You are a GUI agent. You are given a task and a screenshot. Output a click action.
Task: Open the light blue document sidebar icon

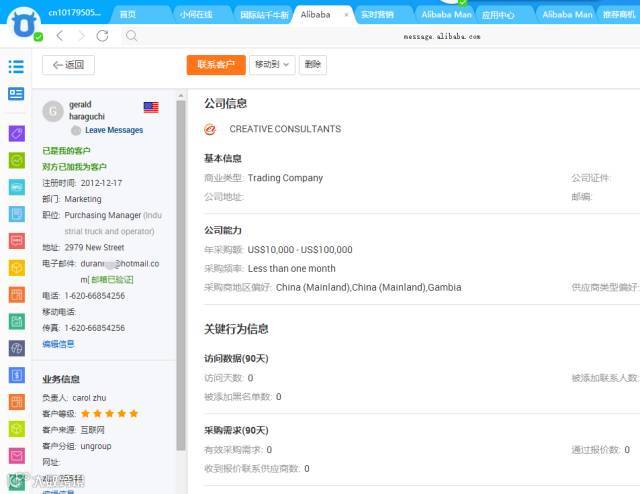[17, 214]
